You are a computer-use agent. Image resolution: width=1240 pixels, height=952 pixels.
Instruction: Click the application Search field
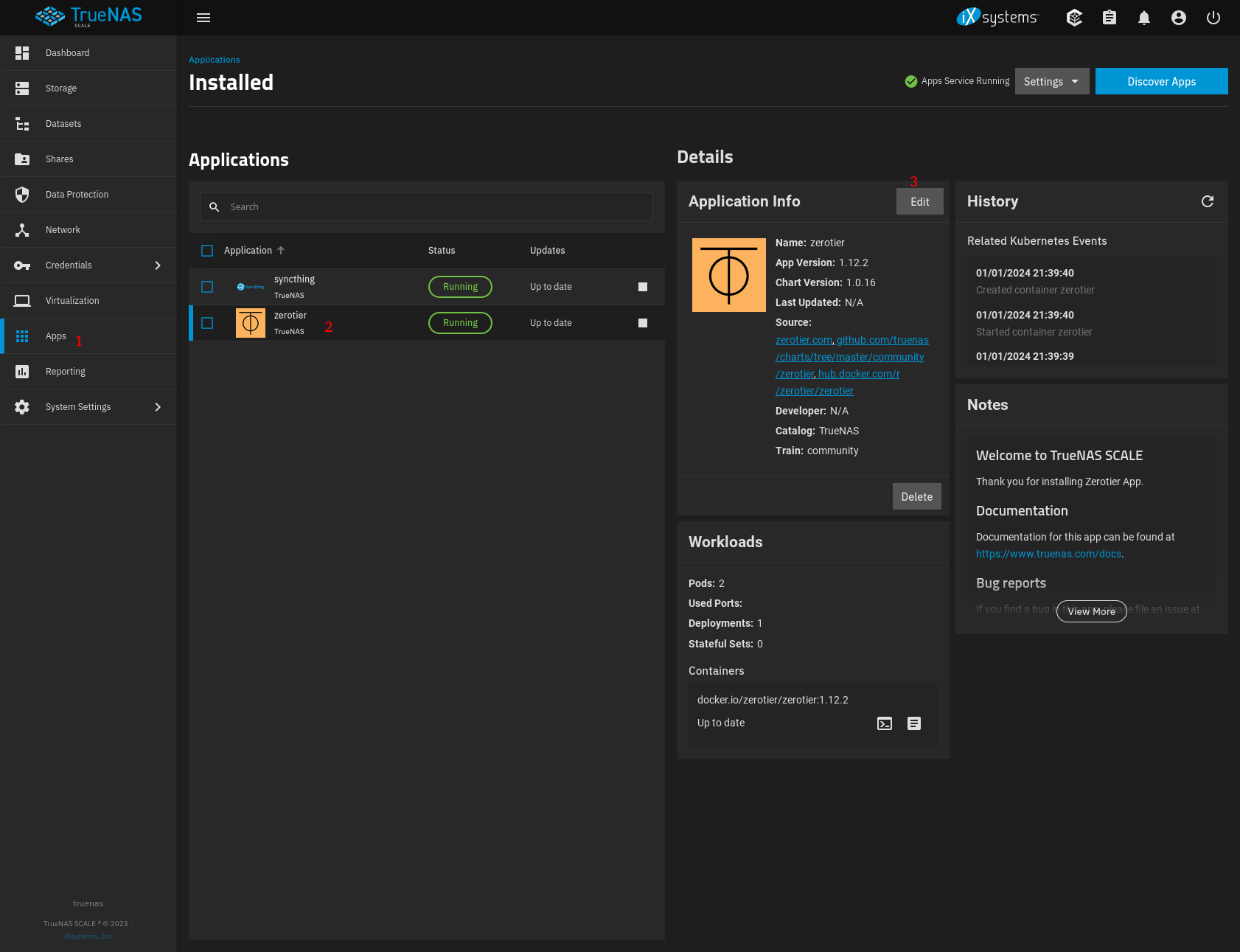(435, 207)
